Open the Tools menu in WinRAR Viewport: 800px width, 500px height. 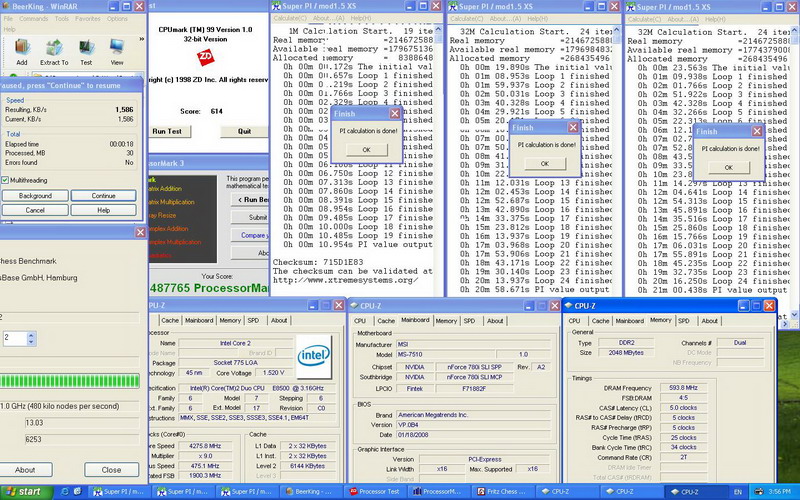[x=62, y=18]
